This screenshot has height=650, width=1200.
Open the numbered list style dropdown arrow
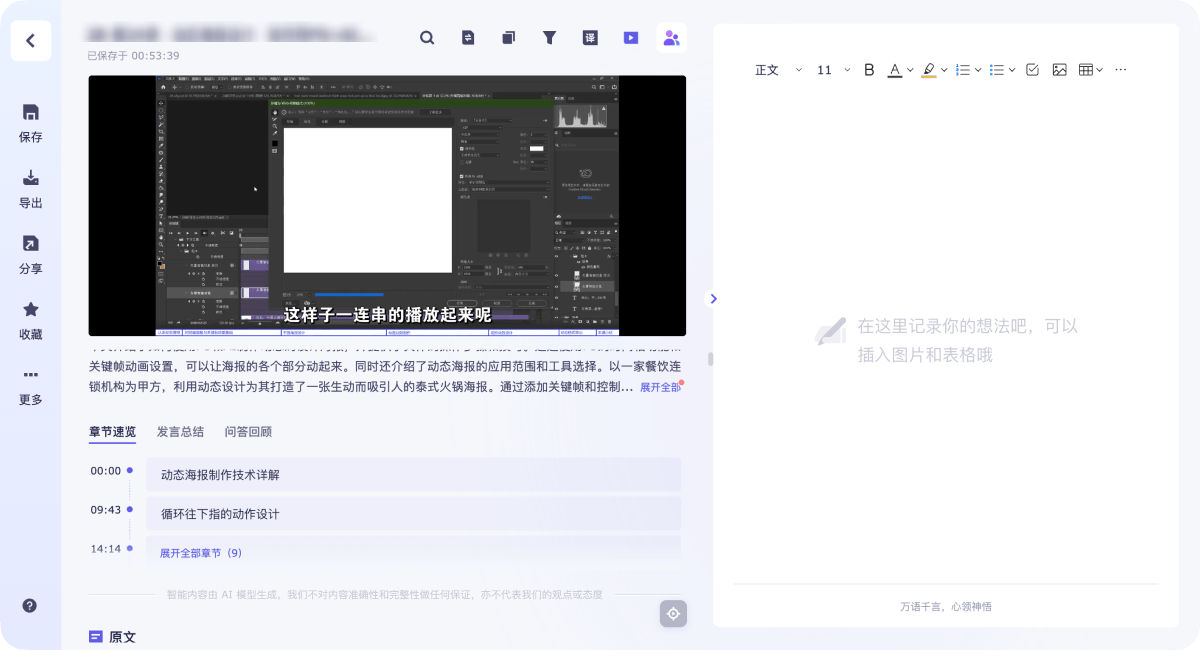(978, 70)
